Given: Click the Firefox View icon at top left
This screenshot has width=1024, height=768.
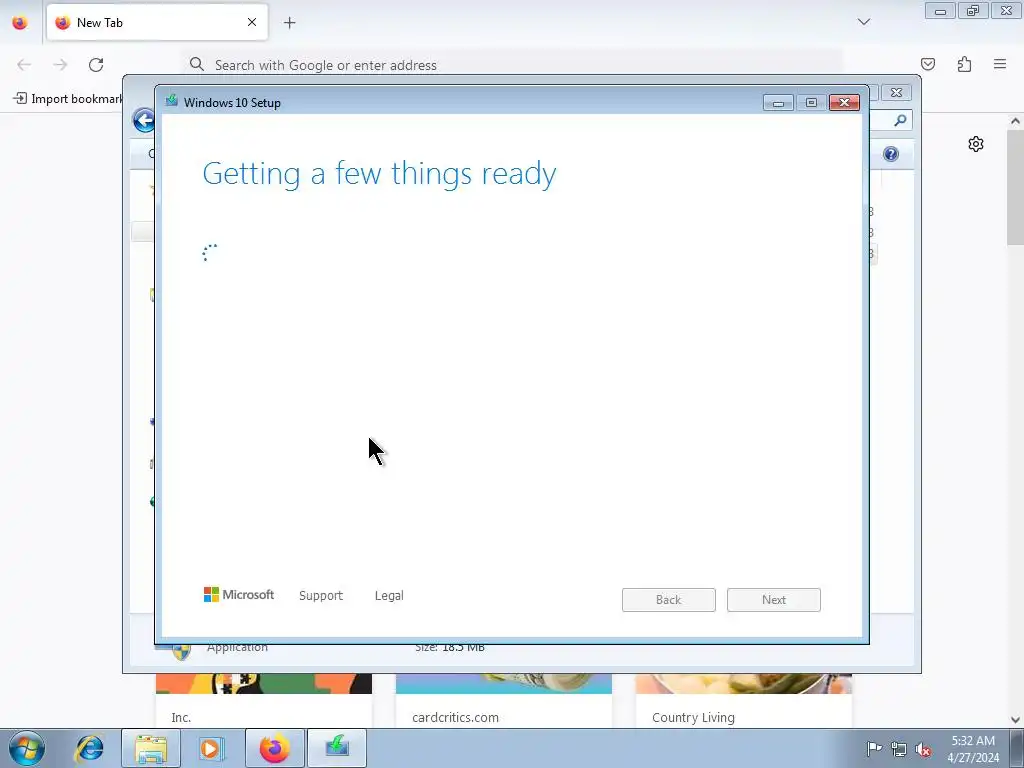Looking at the screenshot, I should [20, 23].
